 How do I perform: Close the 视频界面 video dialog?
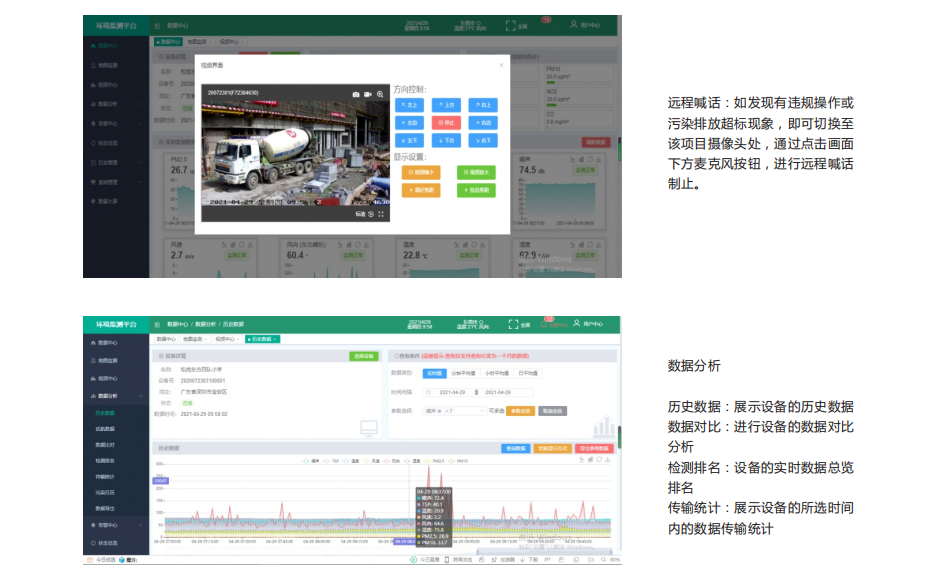pyautogui.click(x=501, y=65)
